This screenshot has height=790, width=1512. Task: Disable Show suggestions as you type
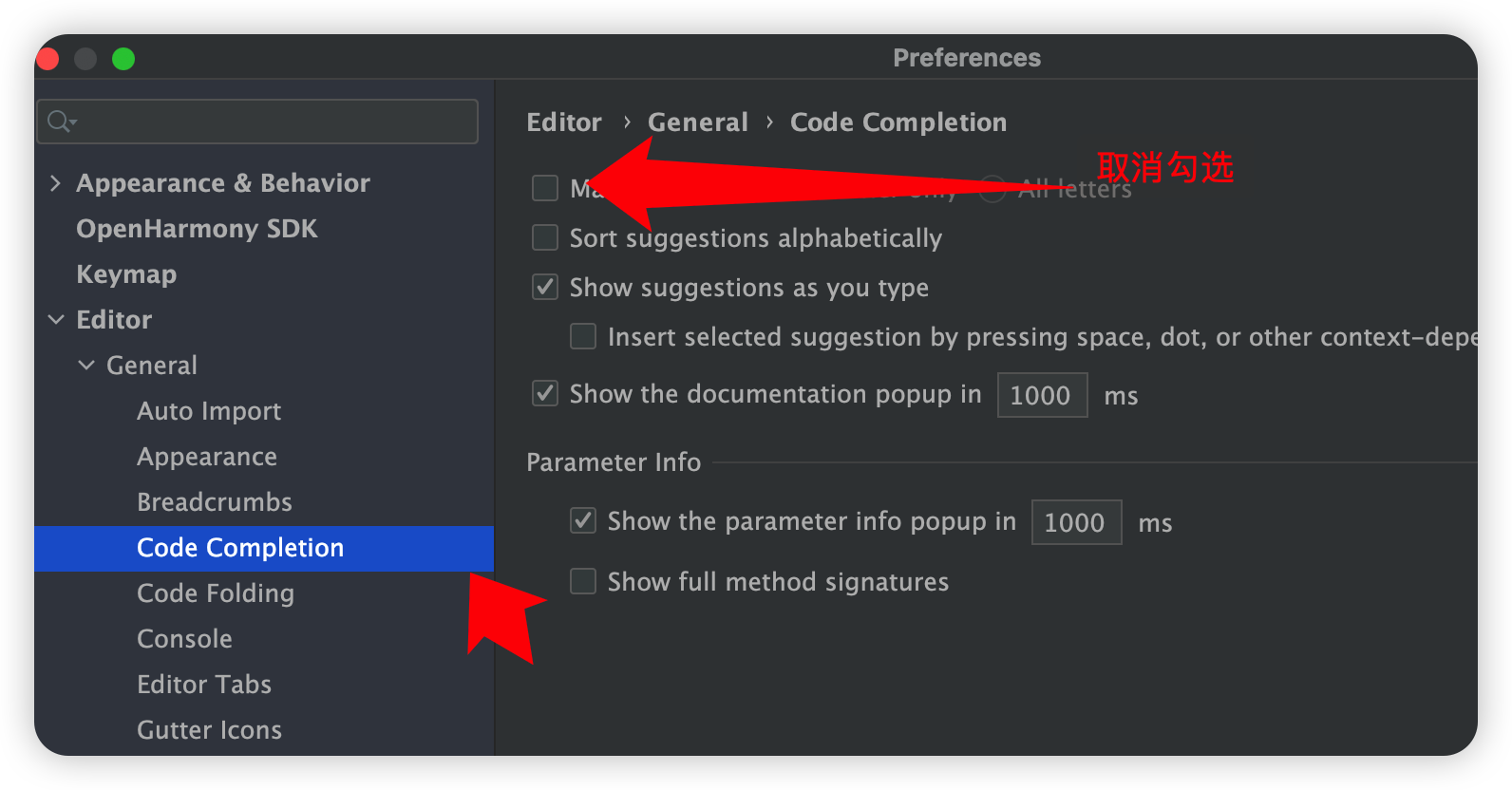click(545, 287)
